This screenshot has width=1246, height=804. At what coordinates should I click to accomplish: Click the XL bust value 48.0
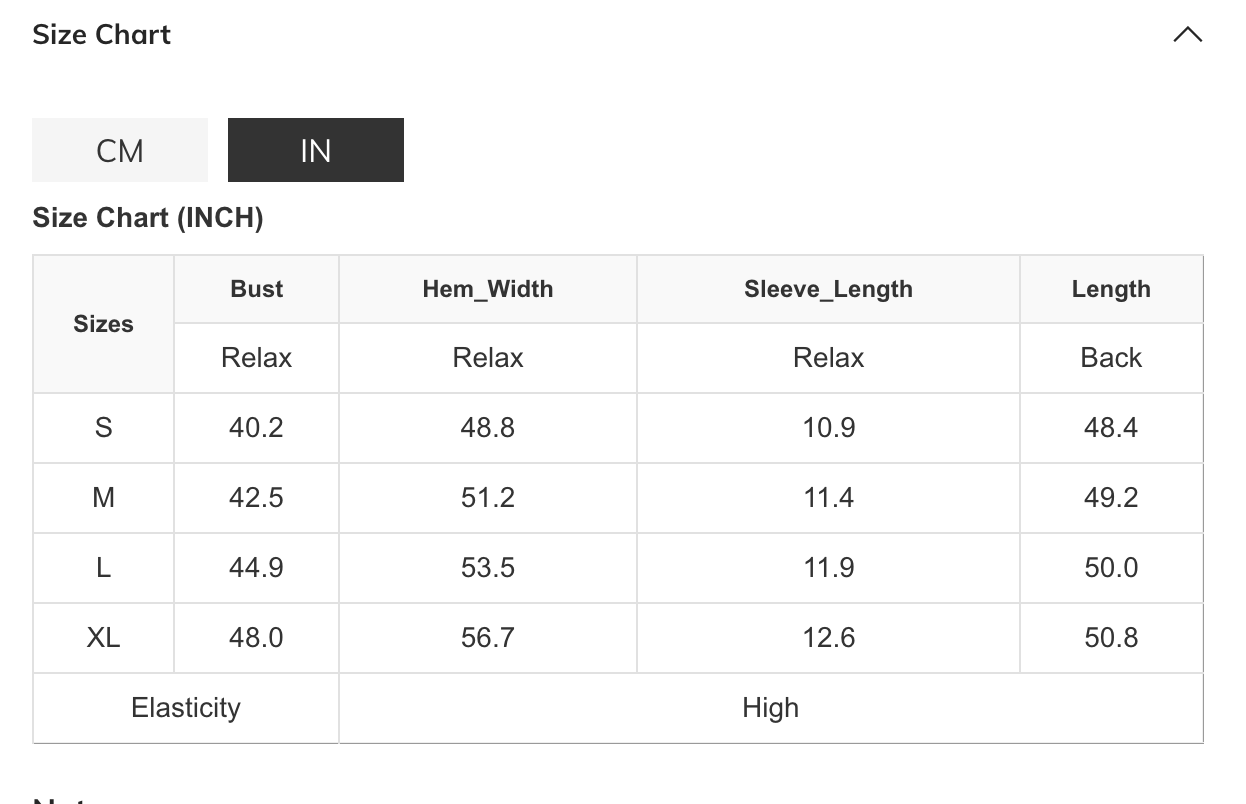click(x=256, y=638)
